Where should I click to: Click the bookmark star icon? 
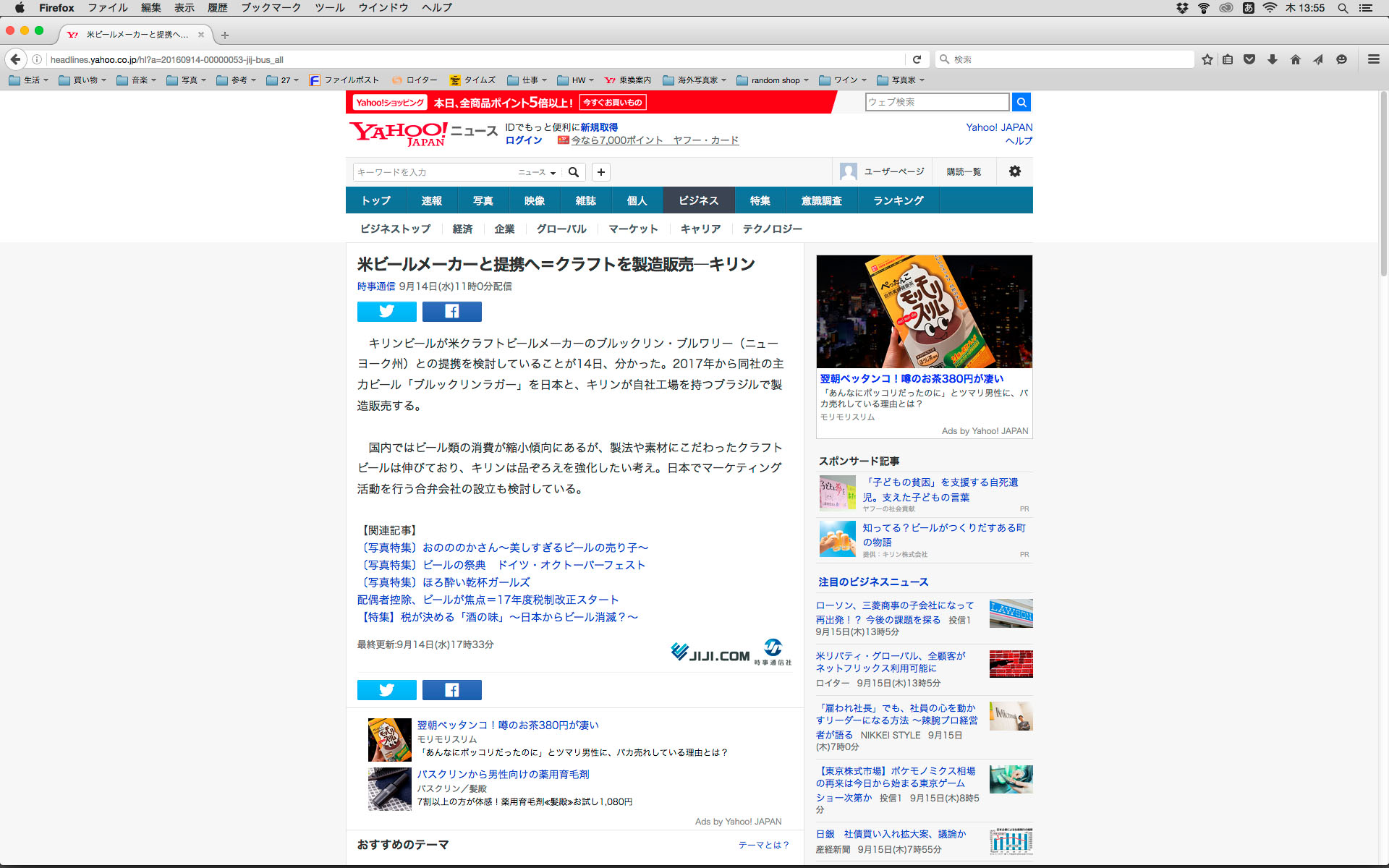[x=1207, y=59]
